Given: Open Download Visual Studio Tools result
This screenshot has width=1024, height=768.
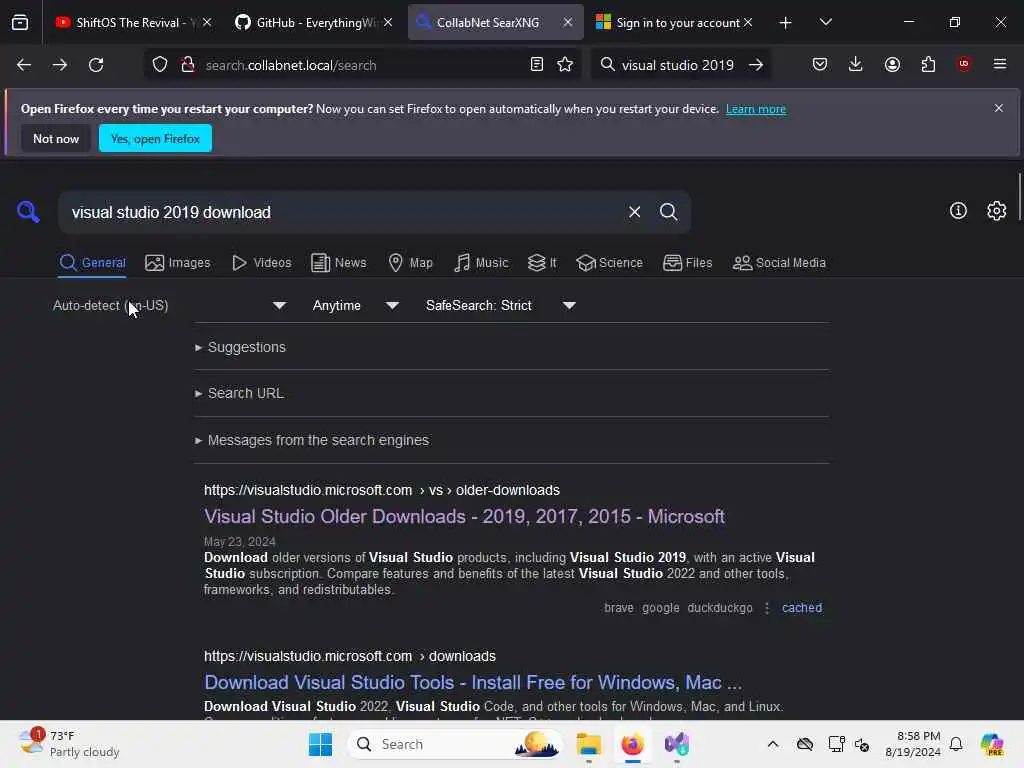Looking at the screenshot, I should (473, 682).
